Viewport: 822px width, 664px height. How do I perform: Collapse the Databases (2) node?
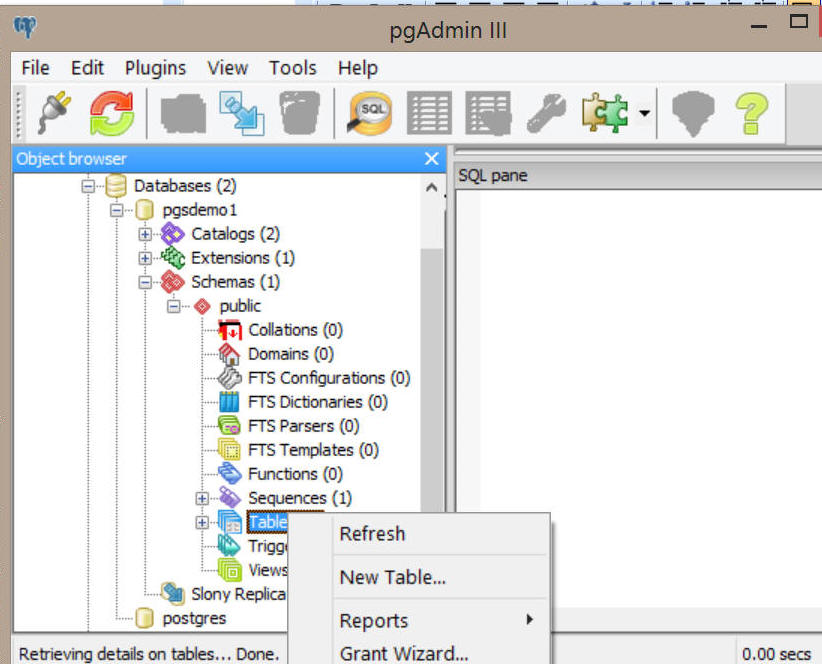[x=88, y=186]
